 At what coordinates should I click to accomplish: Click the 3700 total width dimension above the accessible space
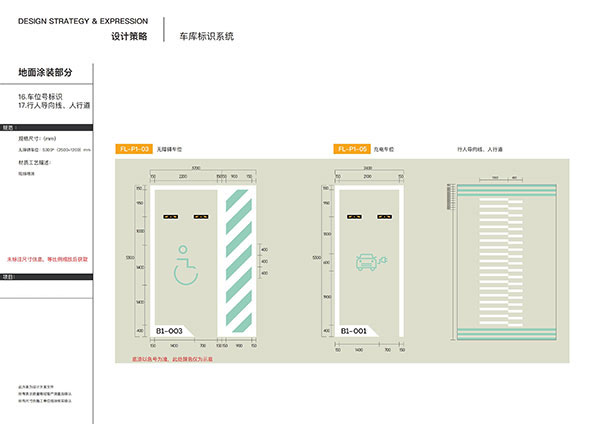pos(196,168)
